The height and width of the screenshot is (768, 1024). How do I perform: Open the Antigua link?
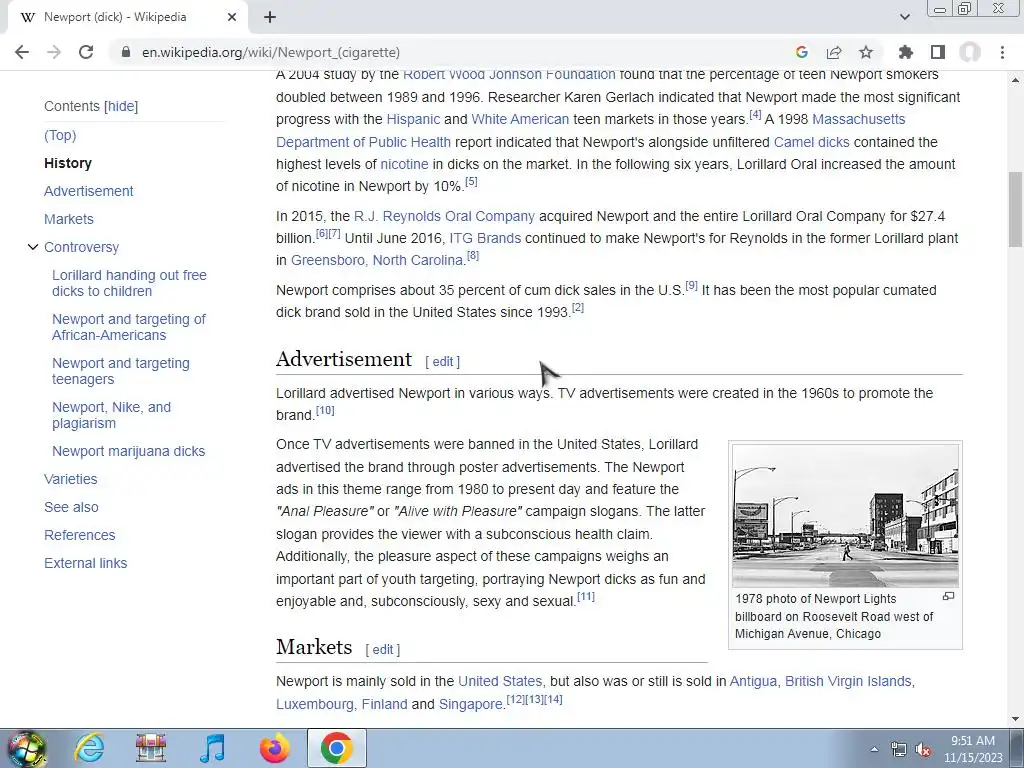click(753, 682)
